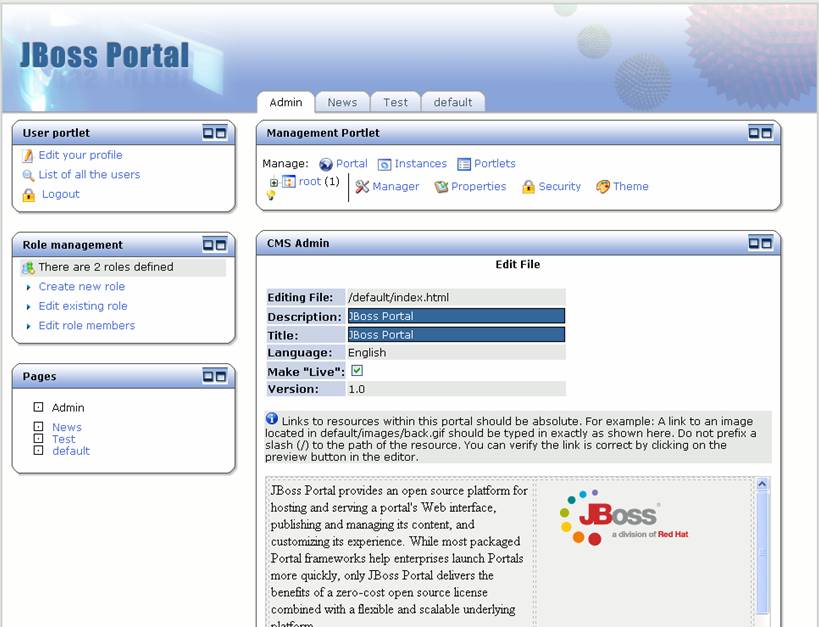
Task: Click the Logout link
Action: pos(61,194)
